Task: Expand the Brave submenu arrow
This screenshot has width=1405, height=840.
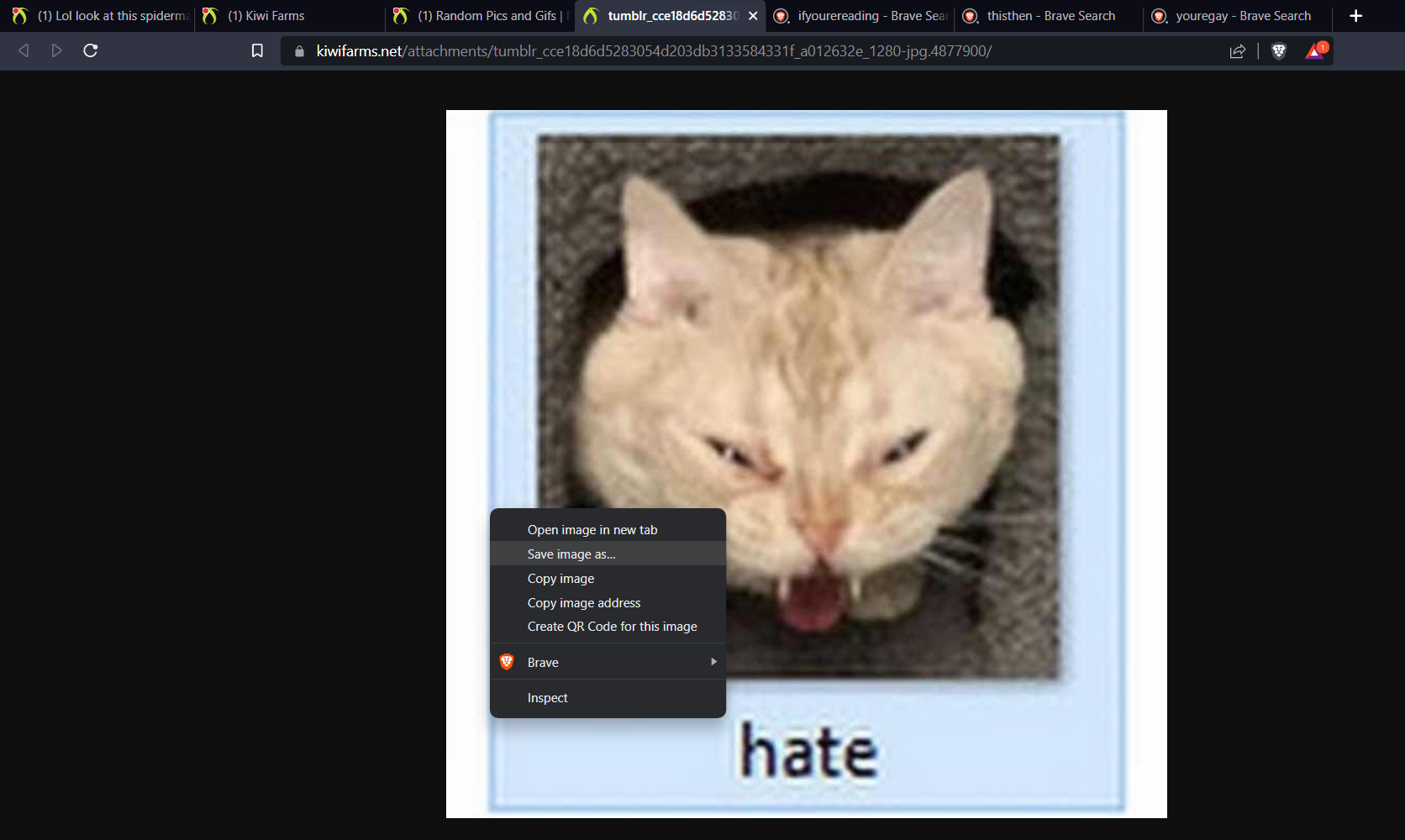Action: click(713, 662)
